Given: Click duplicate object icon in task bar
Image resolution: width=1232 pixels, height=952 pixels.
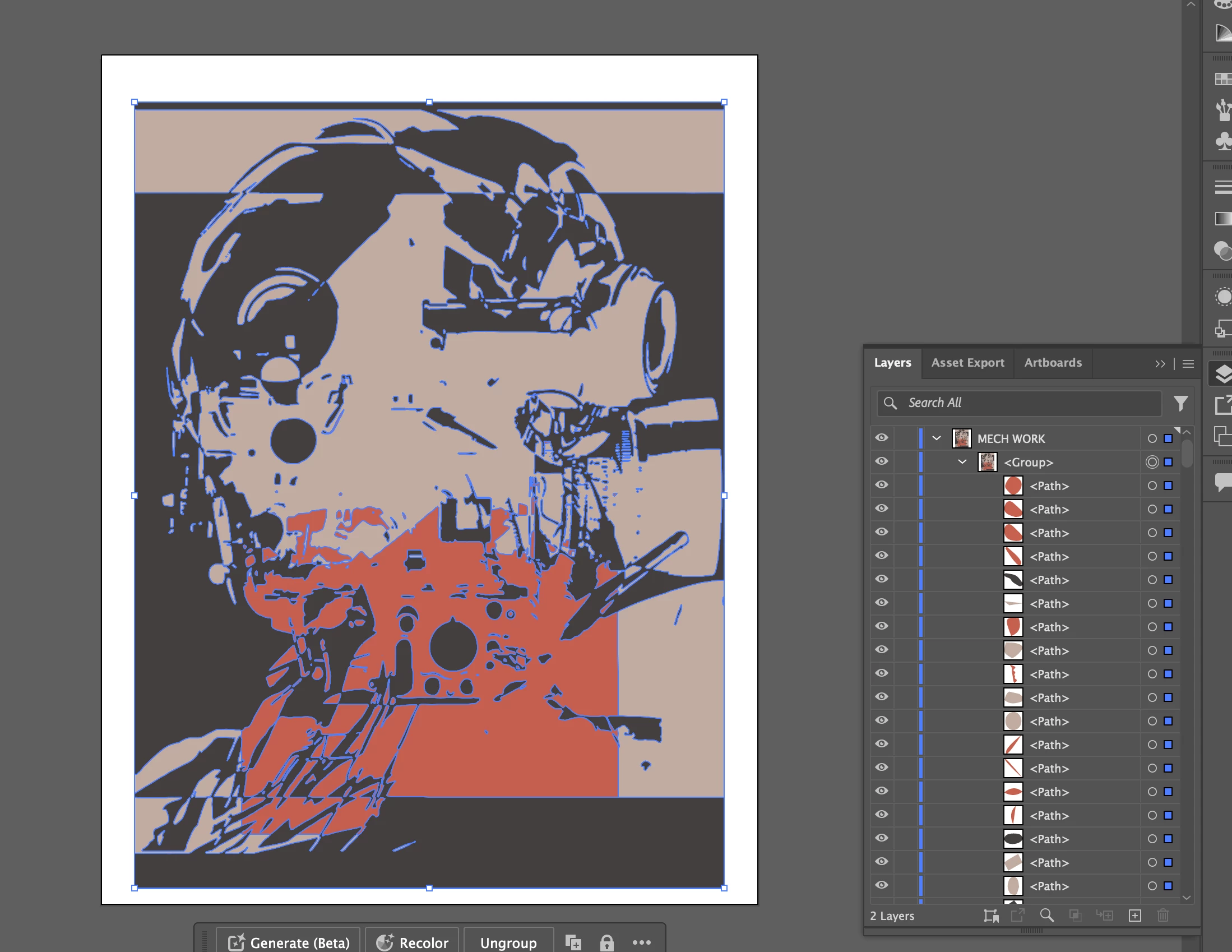Looking at the screenshot, I should tap(573, 942).
